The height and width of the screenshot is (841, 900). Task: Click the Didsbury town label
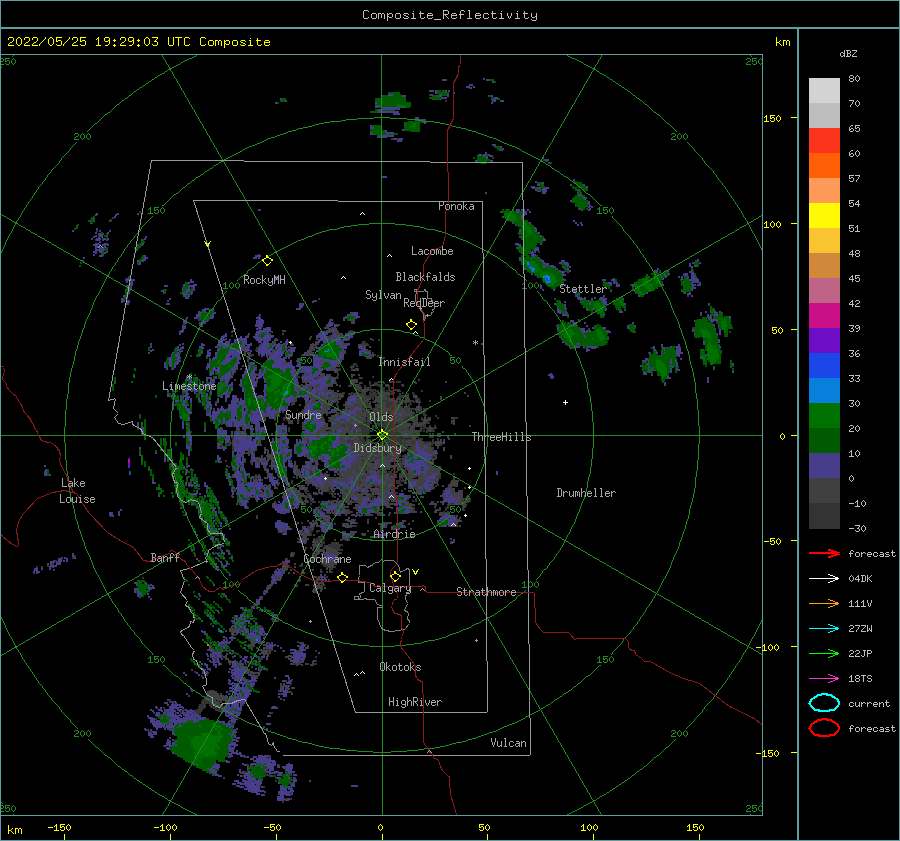(378, 448)
